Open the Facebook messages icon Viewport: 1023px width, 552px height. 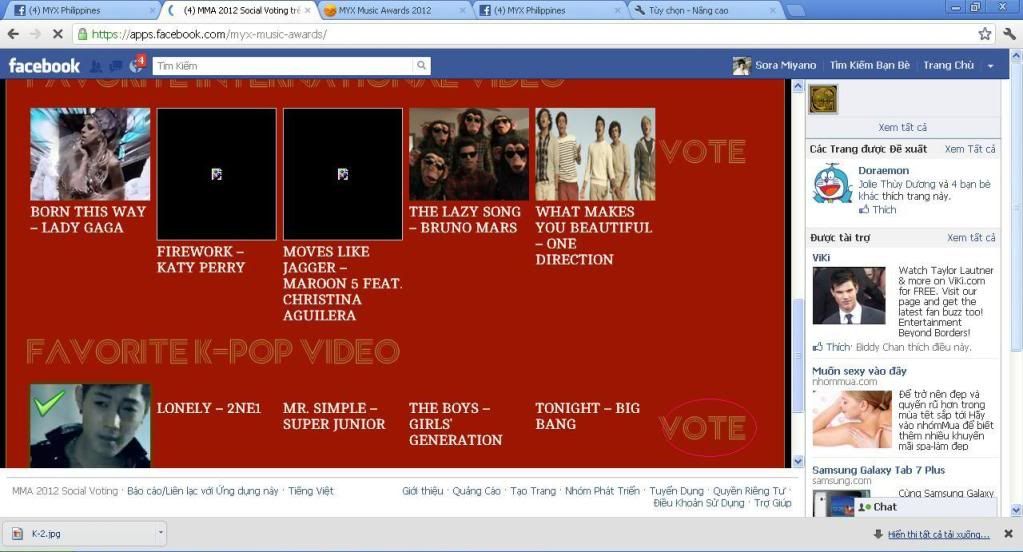click(115, 65)
